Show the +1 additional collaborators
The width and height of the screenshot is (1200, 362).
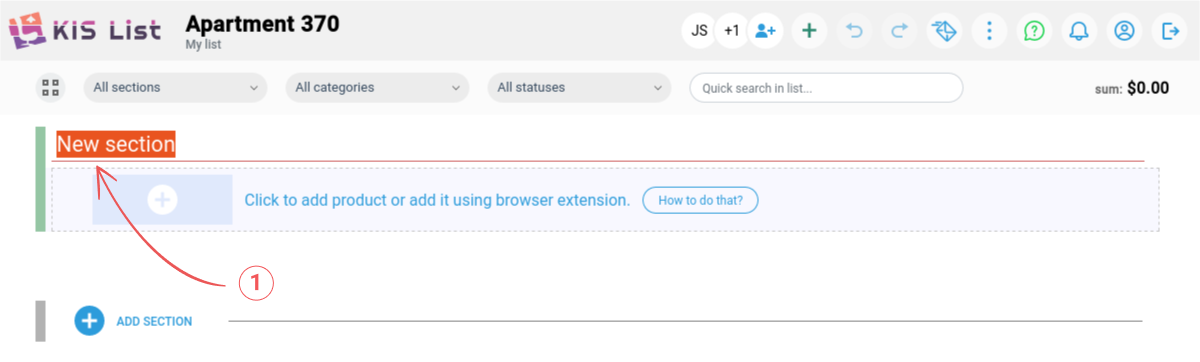click(x=732, y=31)
